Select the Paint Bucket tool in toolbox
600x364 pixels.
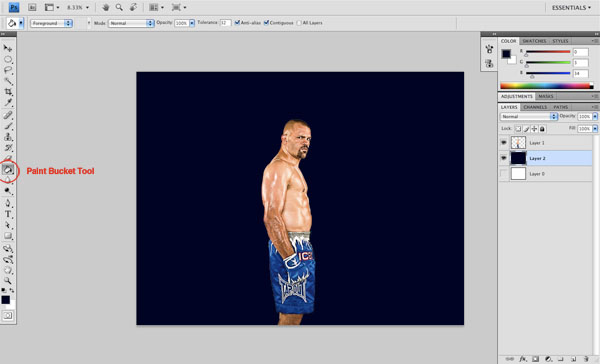click(x=8, y=169)
